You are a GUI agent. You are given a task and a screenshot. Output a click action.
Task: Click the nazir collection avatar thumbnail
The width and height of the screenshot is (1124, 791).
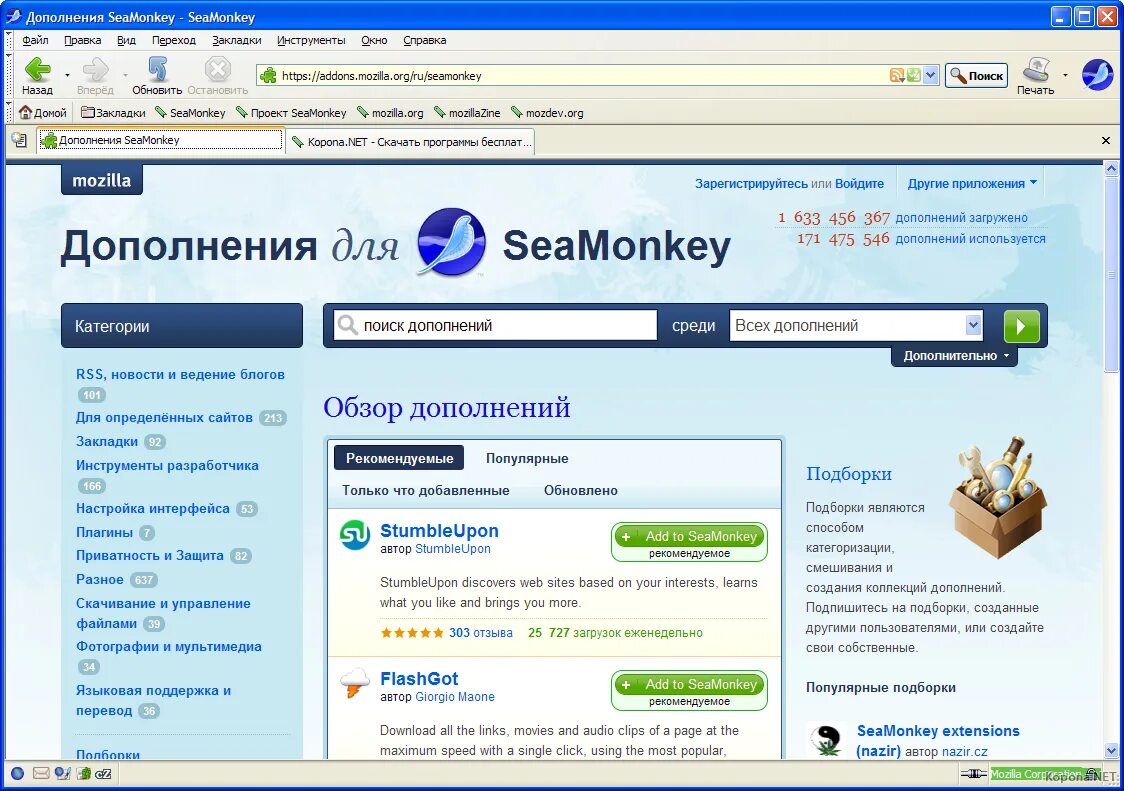pos(826,739)
